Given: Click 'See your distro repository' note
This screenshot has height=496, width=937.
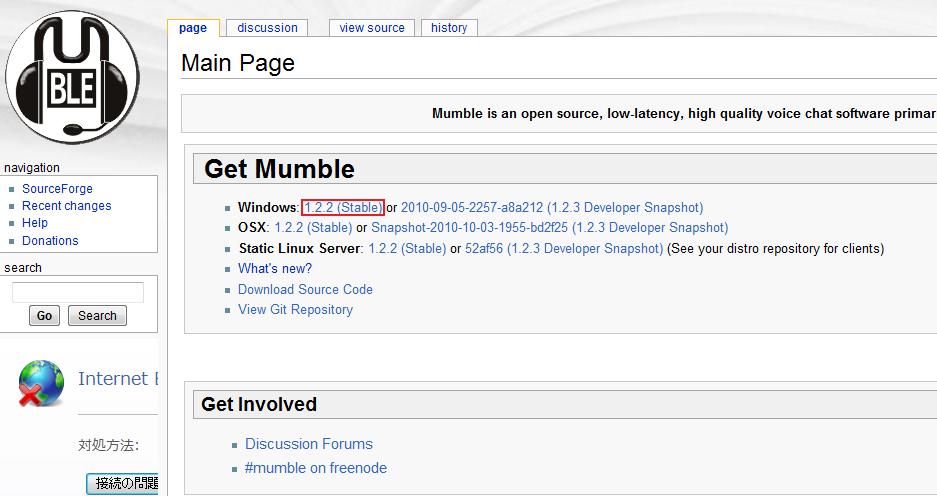Looking at the screenshot, I should 775,249.
